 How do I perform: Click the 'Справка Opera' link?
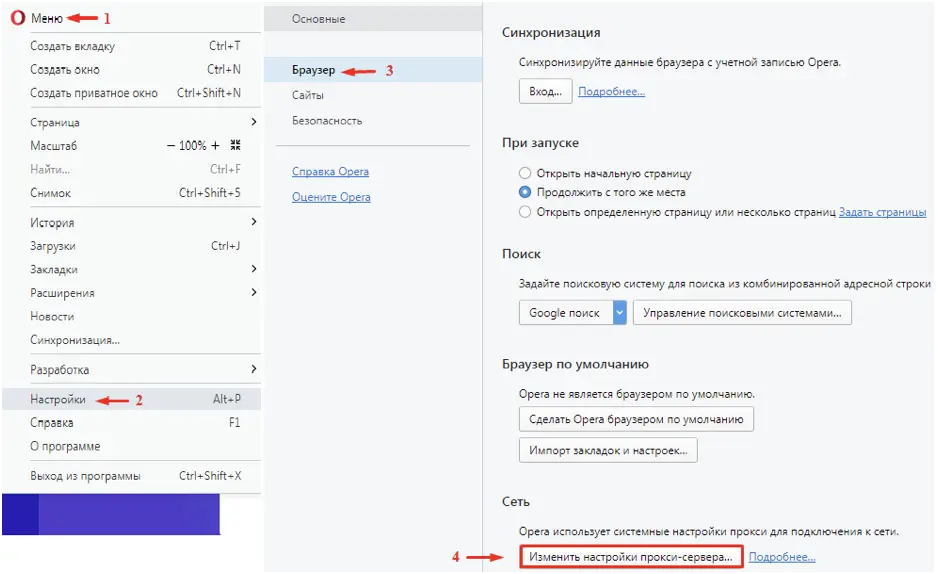331,171
